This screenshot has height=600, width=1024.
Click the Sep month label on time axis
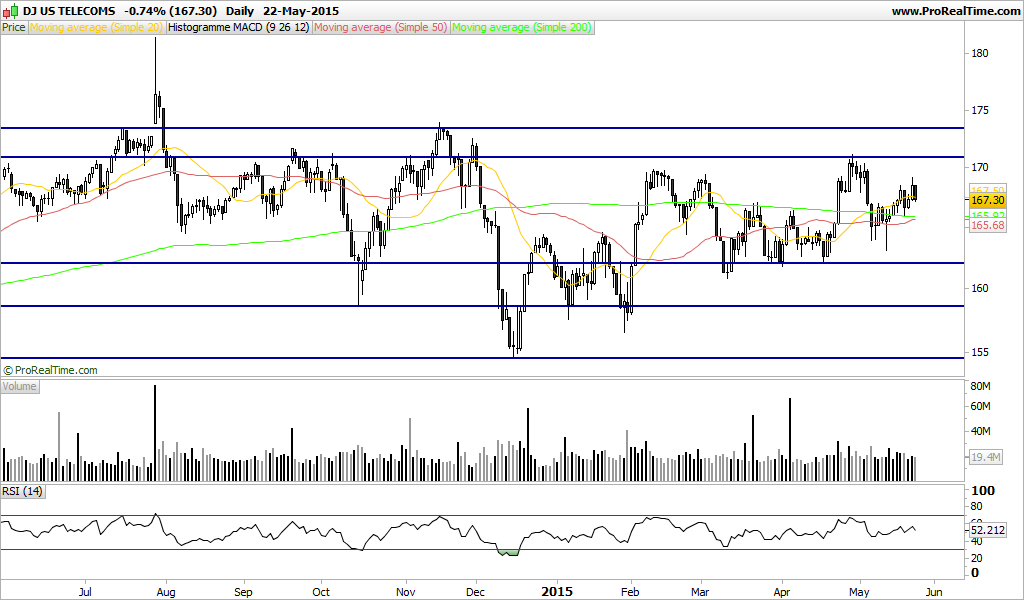click(243, 592)
